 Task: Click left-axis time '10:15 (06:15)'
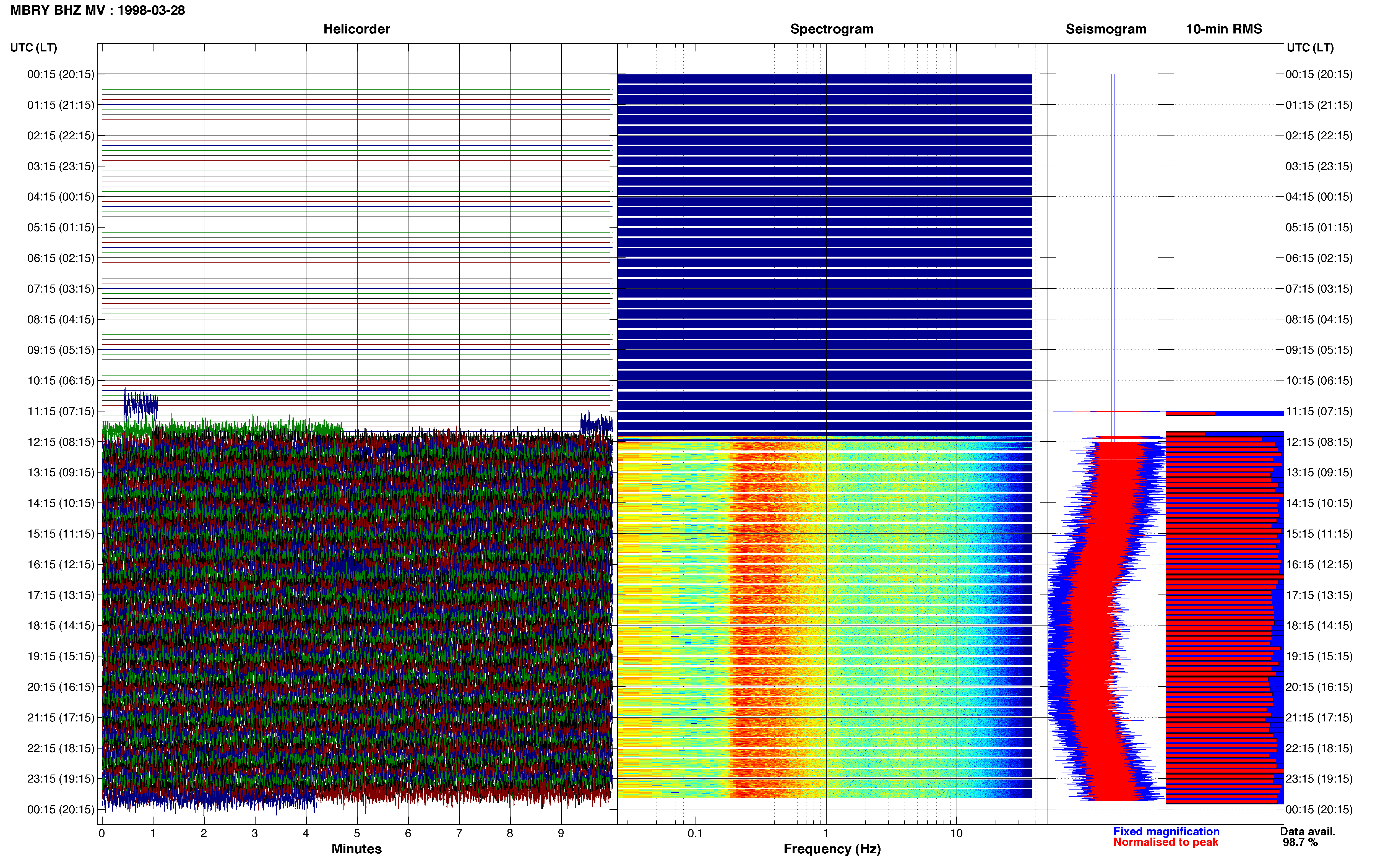click(x=61, y=380)
